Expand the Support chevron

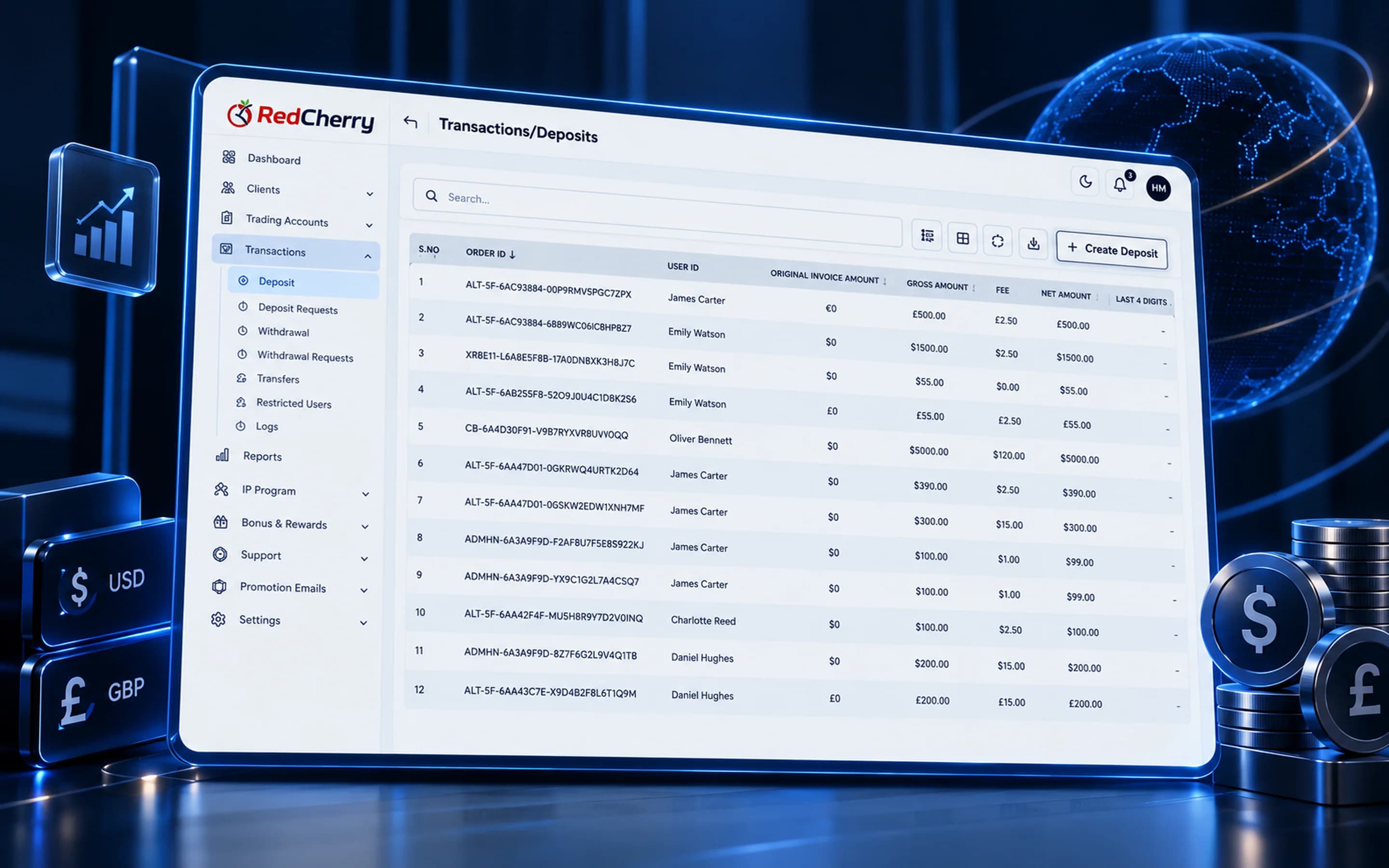365,558
